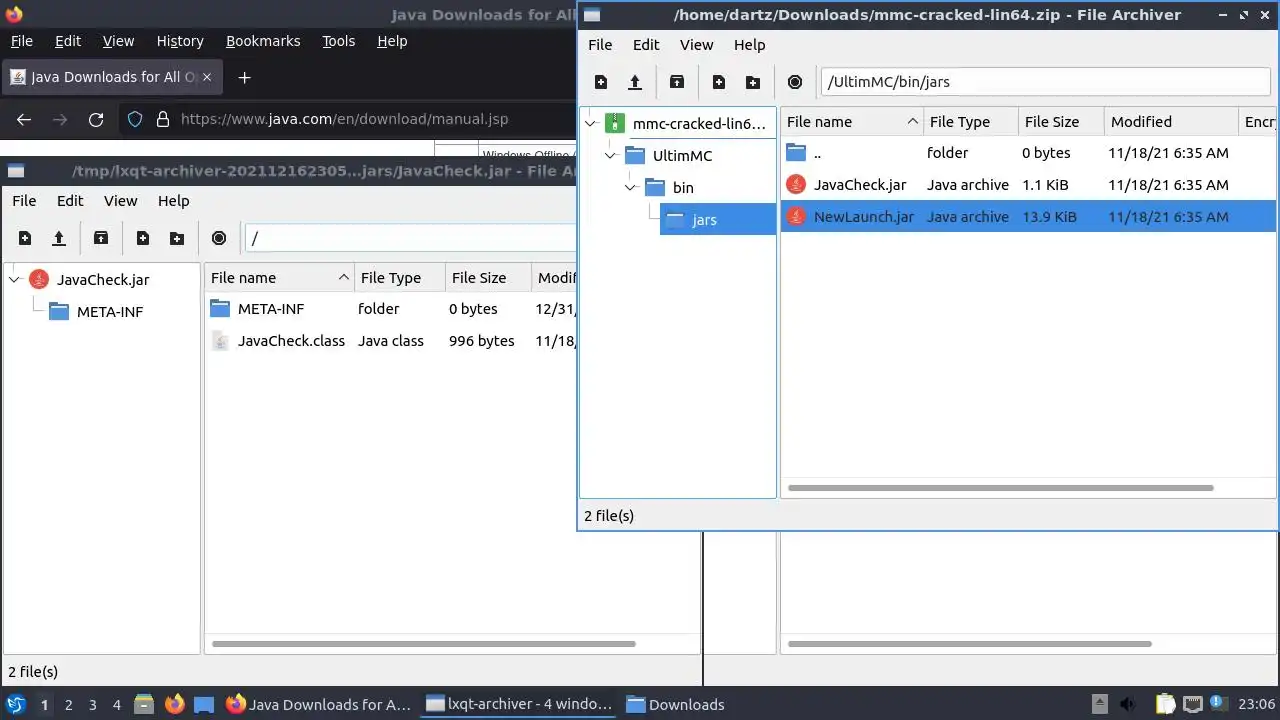Viewport: 1280px width, 720px height.
Task: Open Tools menu in Firefox
Action: point(338,41)
